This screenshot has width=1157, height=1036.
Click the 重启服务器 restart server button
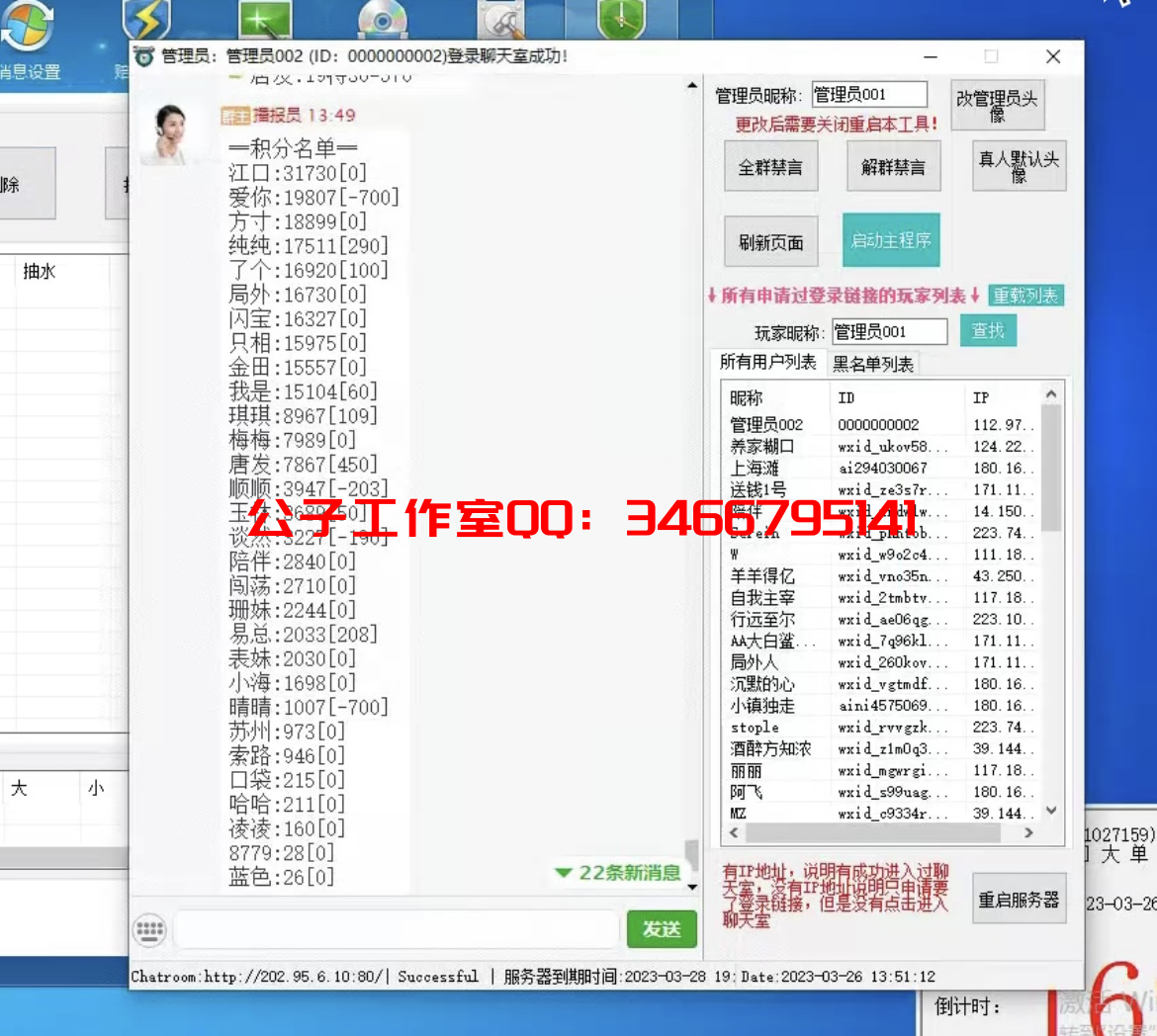[x=1019, y=900]
